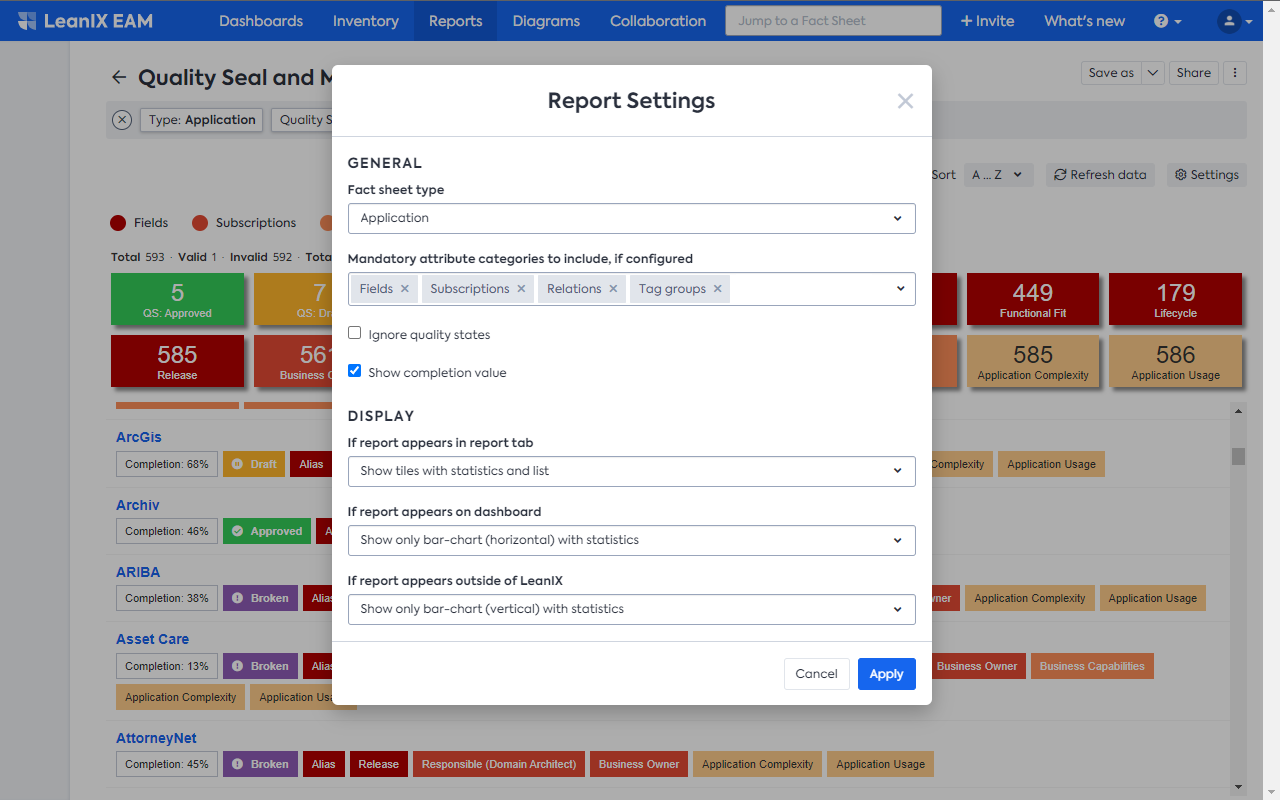Click the Share button

pyautogui.click(x=1194, y=73)
